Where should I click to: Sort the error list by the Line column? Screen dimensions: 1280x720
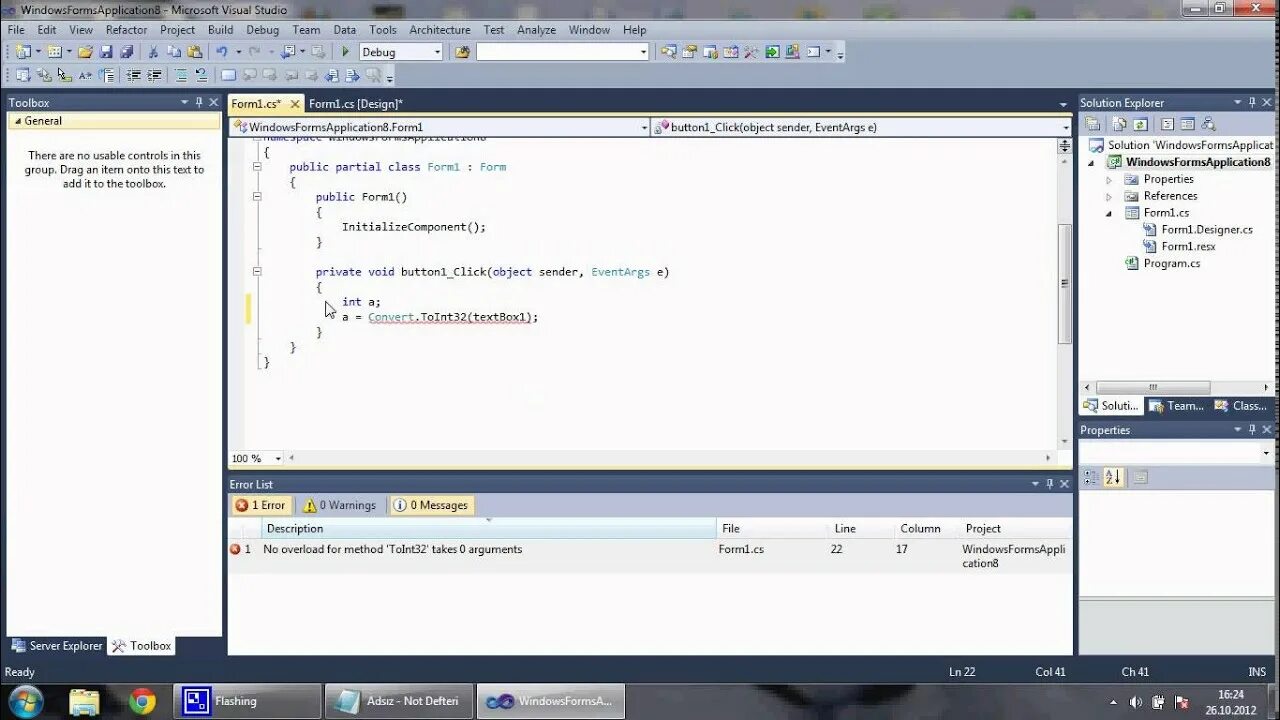click(x=860, y=529)
